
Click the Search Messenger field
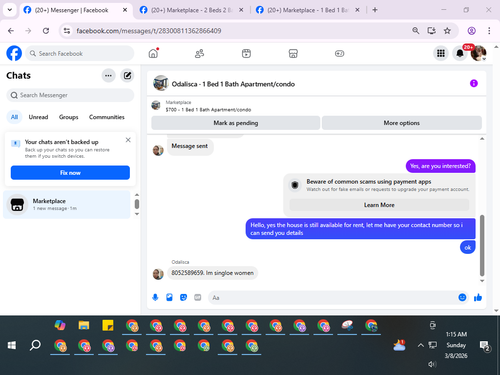click(x=70, y=95)
